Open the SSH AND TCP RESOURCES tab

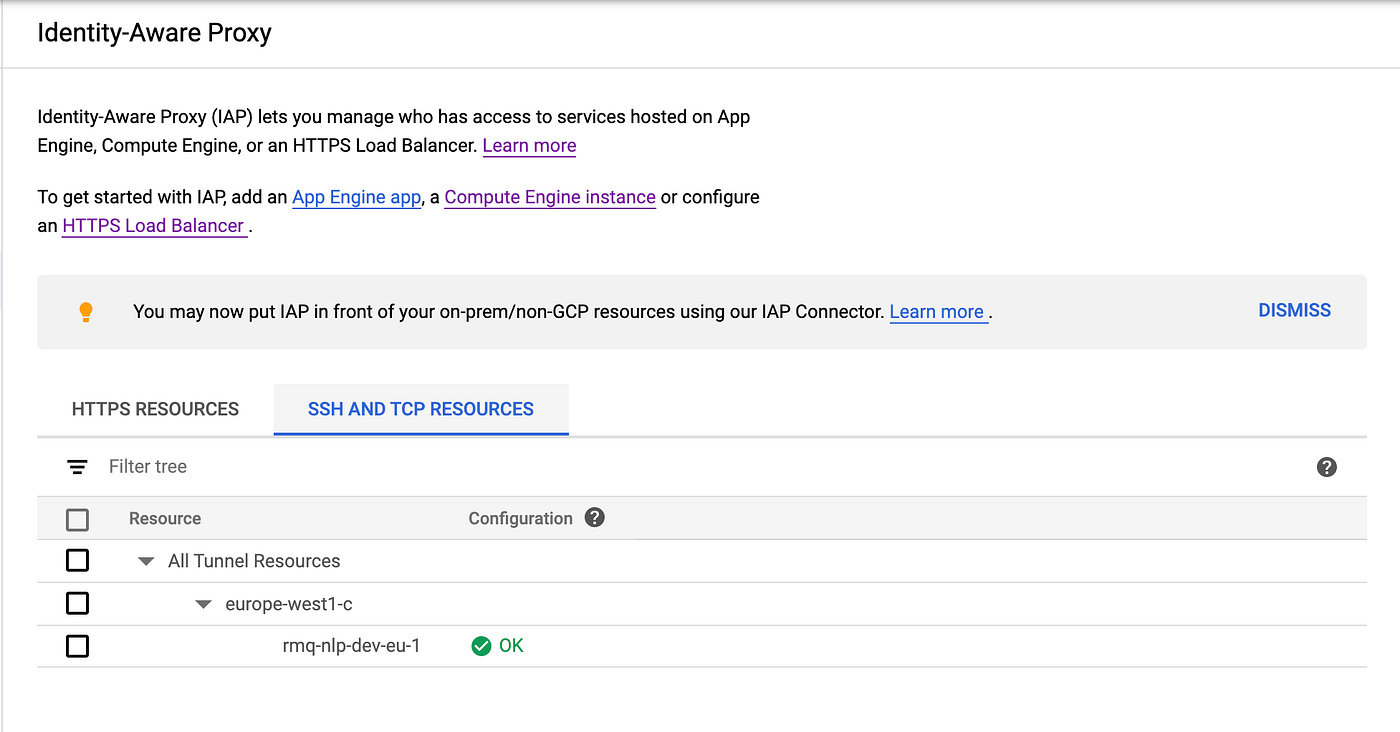click(421, 409)
